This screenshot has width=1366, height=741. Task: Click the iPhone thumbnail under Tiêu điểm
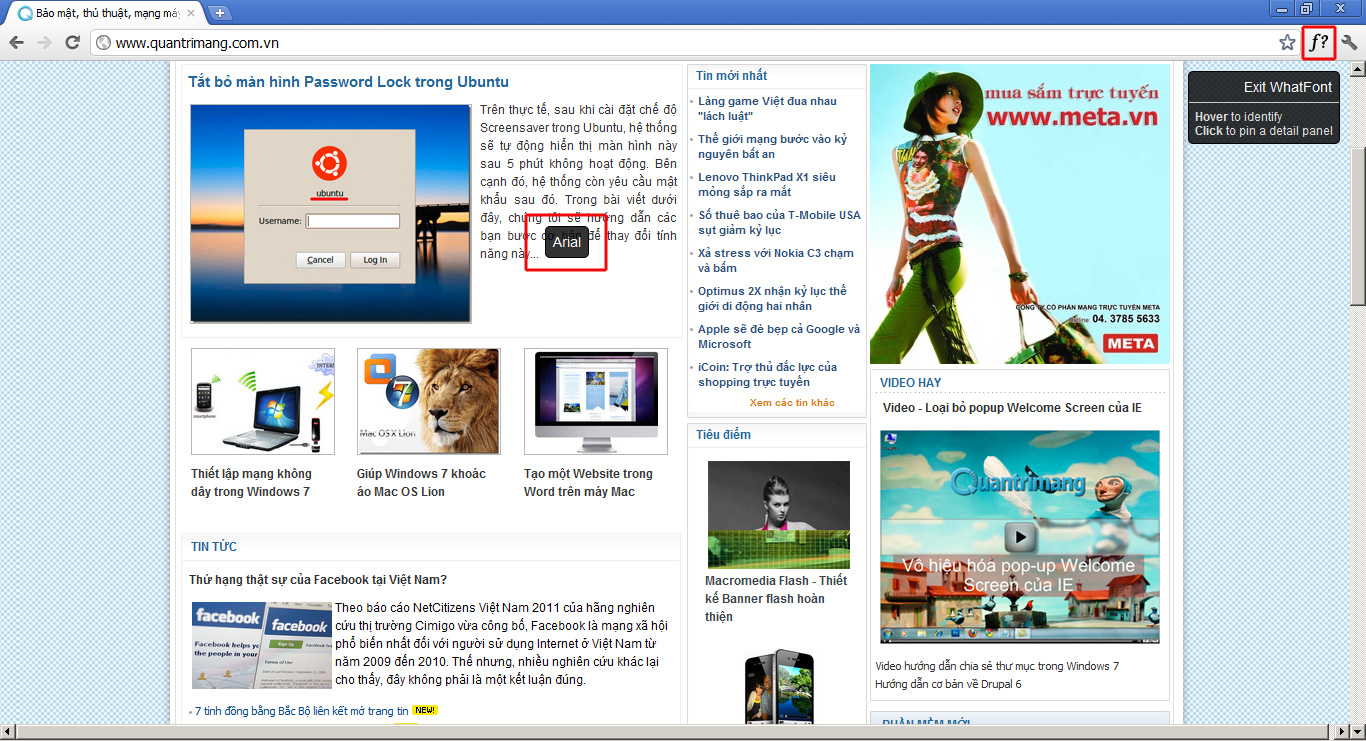tap(779, 686)
